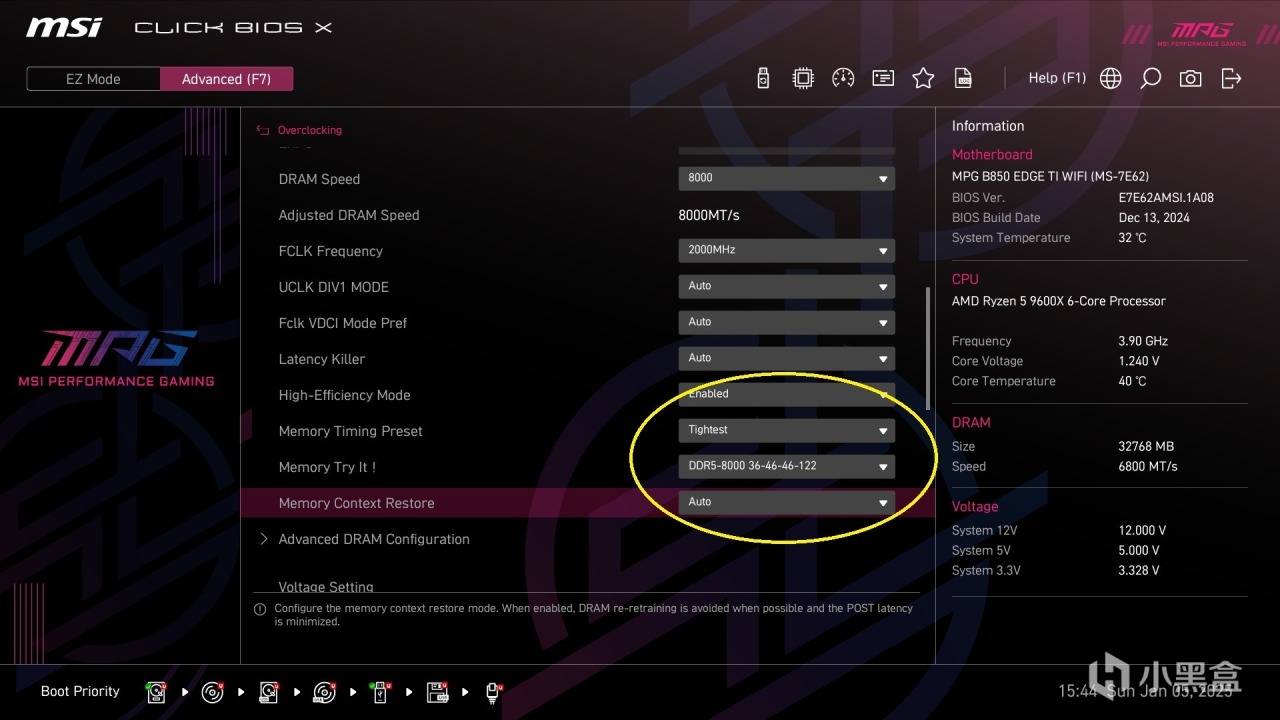Select the USB hard disk boot device

click(269, 691)
